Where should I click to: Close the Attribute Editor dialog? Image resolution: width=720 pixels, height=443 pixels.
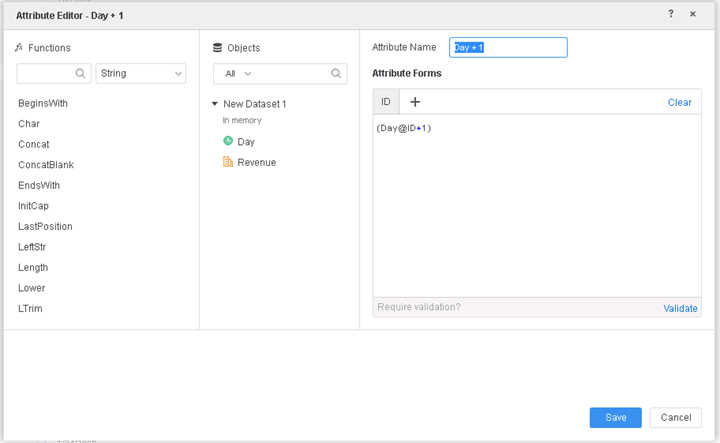tap(693, 14)
